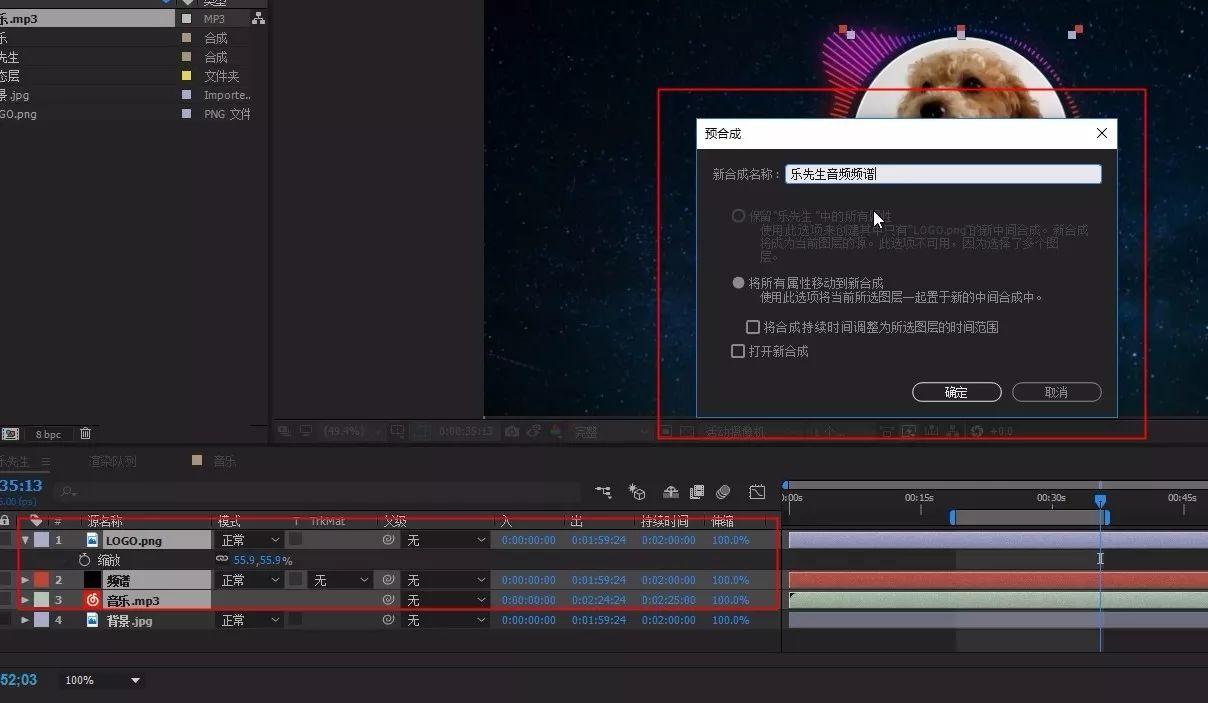Click the timeline layer search field
The width and height of the screenshot is (1208, 703).
pos(318,492)
